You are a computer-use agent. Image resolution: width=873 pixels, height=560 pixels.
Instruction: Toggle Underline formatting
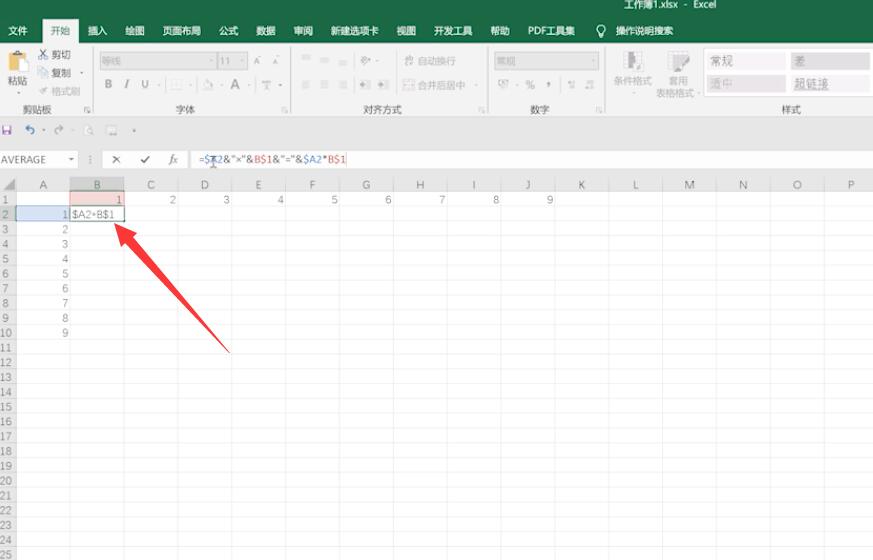coord(145,84)
